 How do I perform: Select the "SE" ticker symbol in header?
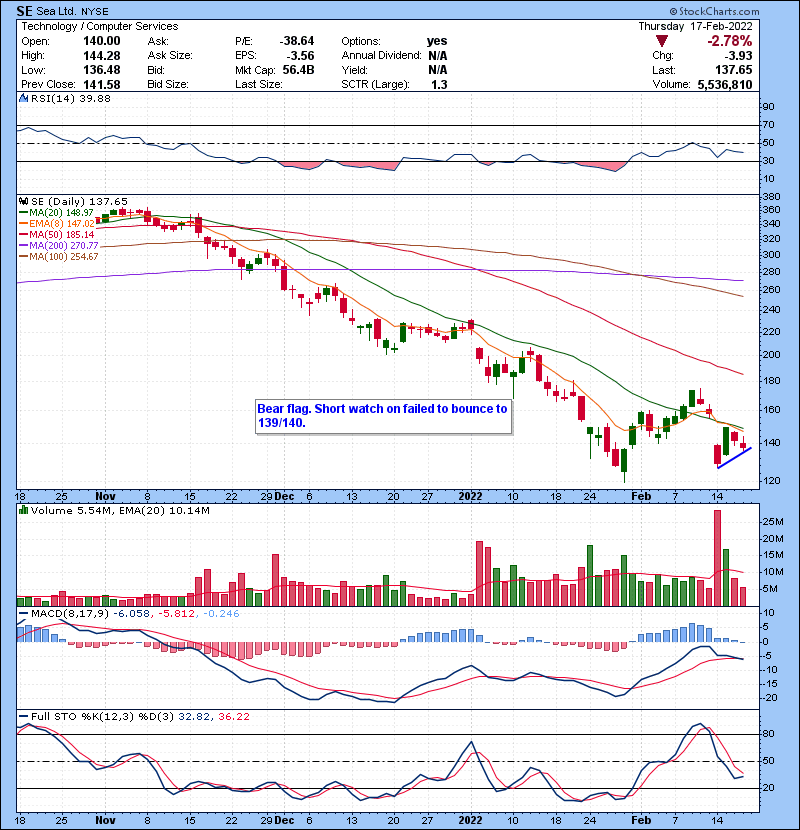pyautogui.click(x=24, y=11)
